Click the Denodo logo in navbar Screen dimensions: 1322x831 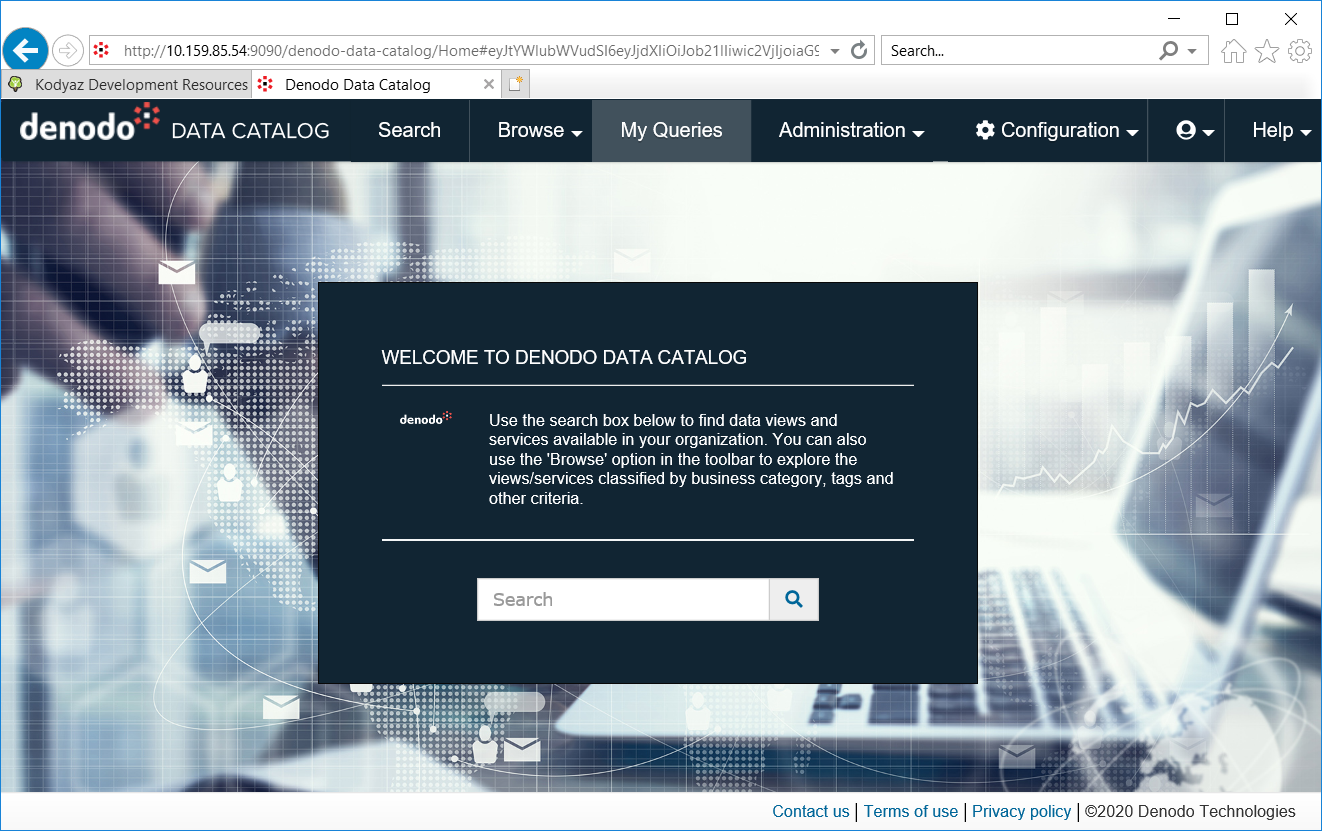(x=89, y=123)
